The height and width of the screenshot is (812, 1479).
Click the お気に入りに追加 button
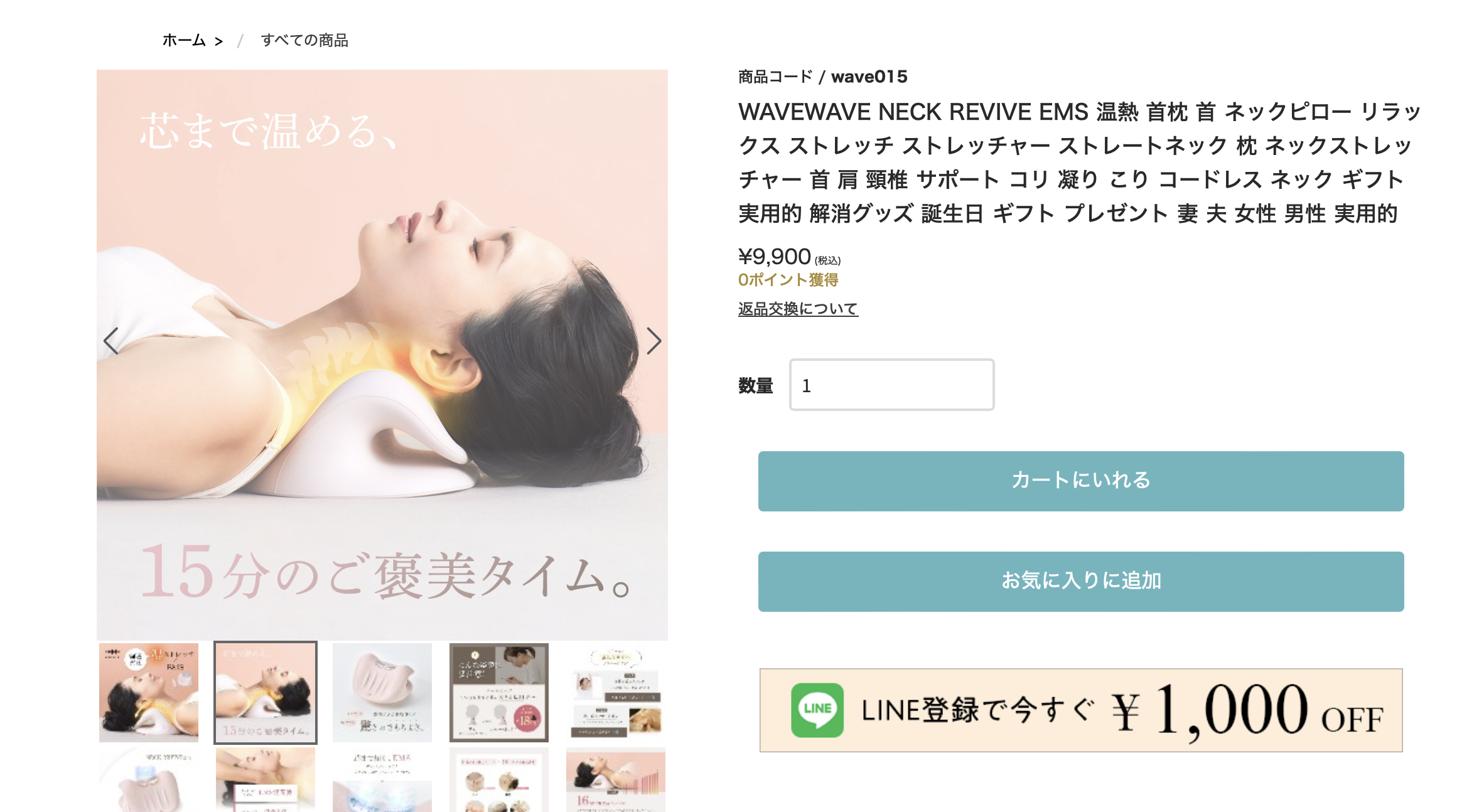pos(1081,581)
